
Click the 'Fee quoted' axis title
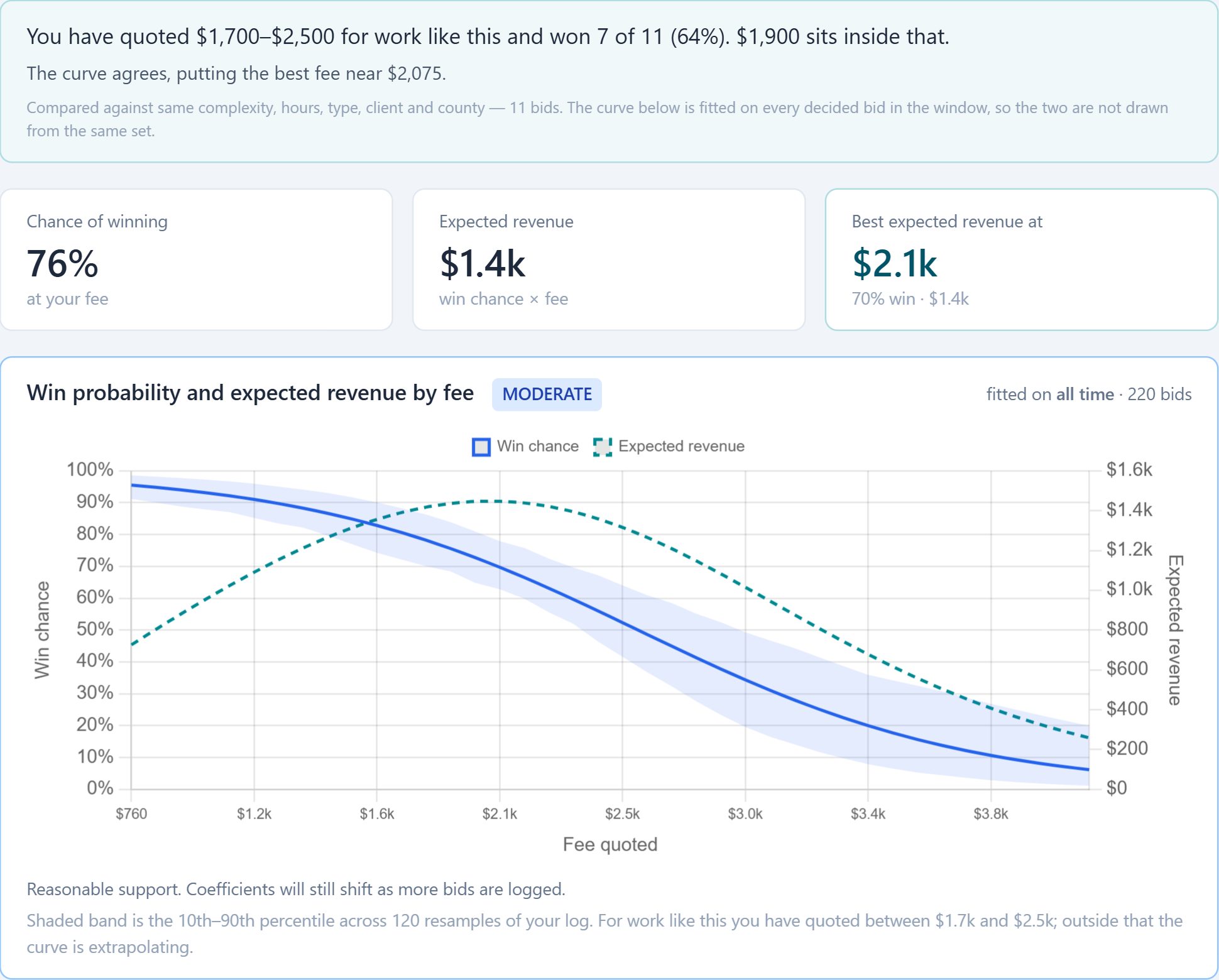[610, 844]
